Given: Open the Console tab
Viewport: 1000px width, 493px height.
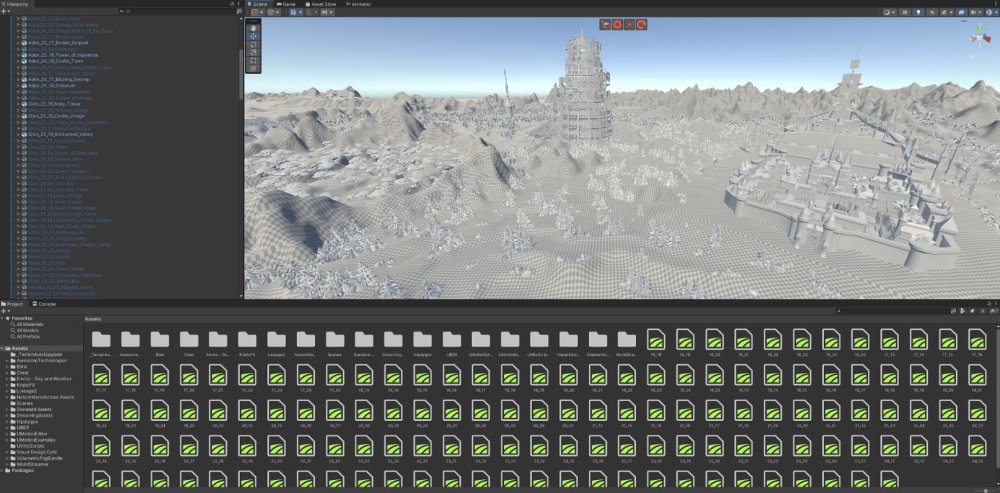Looking at the screenshot, I should (x=45, y=303).
